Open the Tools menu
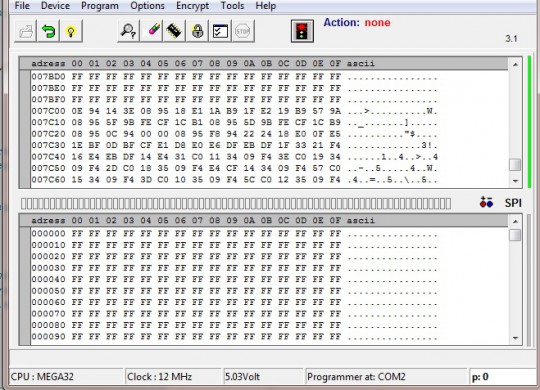Image resolution: width=540 pixels, height=390 pixels. (232, 6)
